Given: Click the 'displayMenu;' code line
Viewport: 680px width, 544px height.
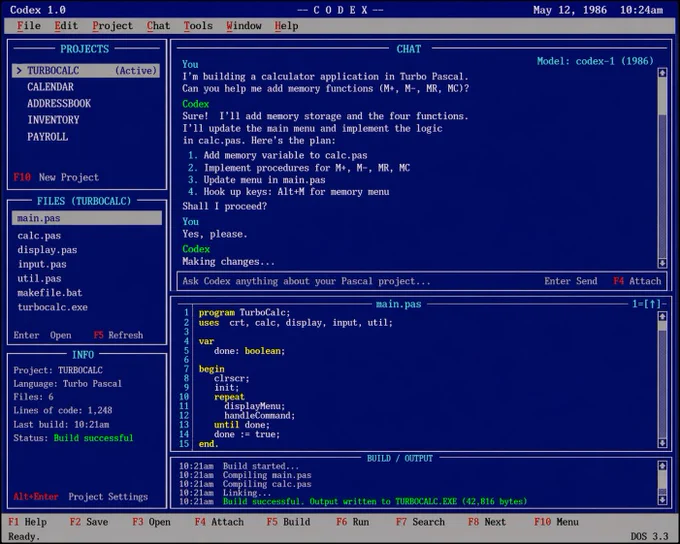Looking at the screenshot, I should click(x=255, y=406).
